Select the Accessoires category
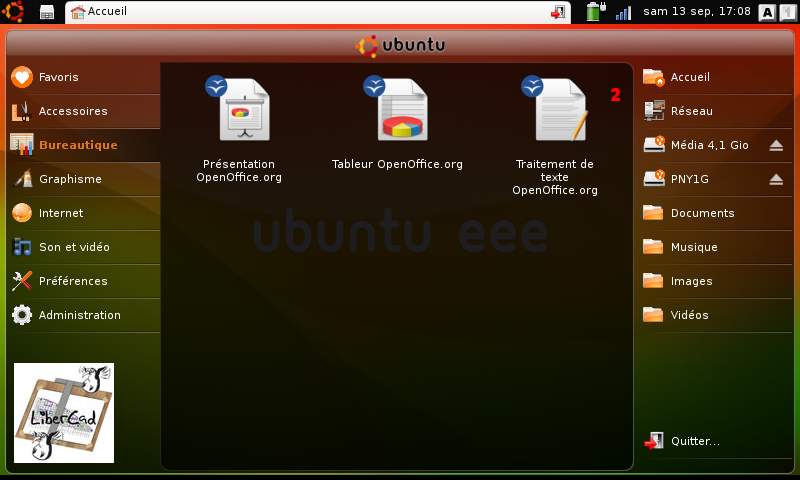800x480 pixels. point(85,111)
